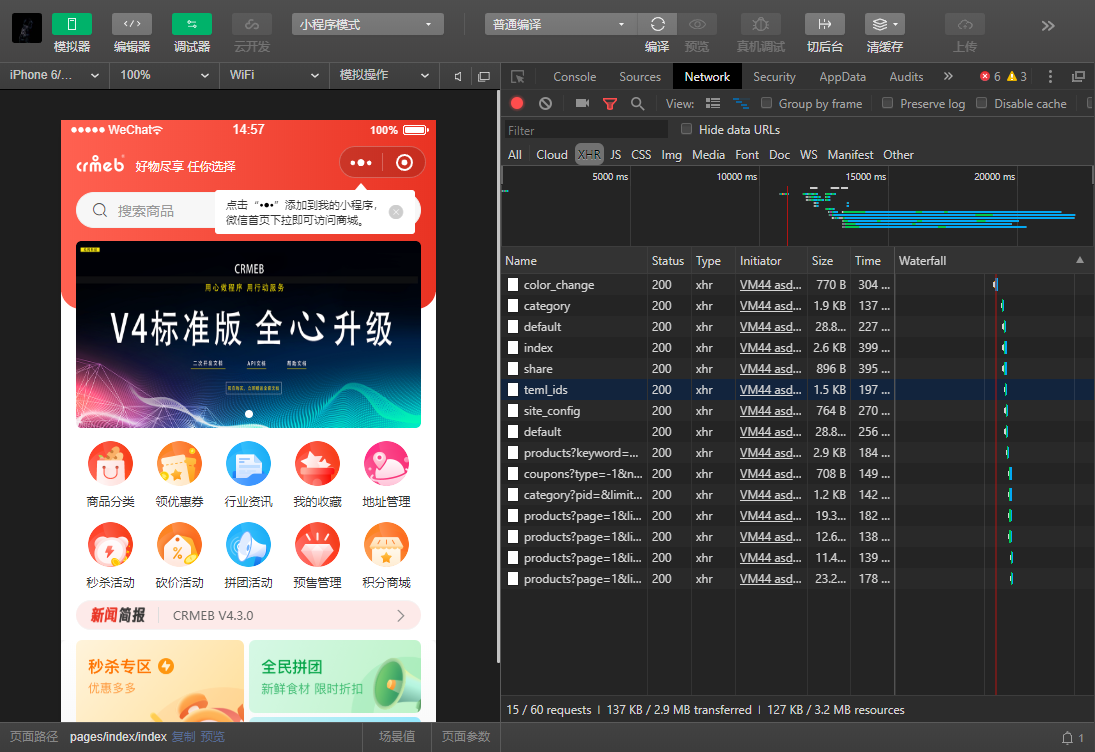This screenshot has height=752, width=1095.
Task: Select the All request type filter
Action: click(x=515, y=155)
